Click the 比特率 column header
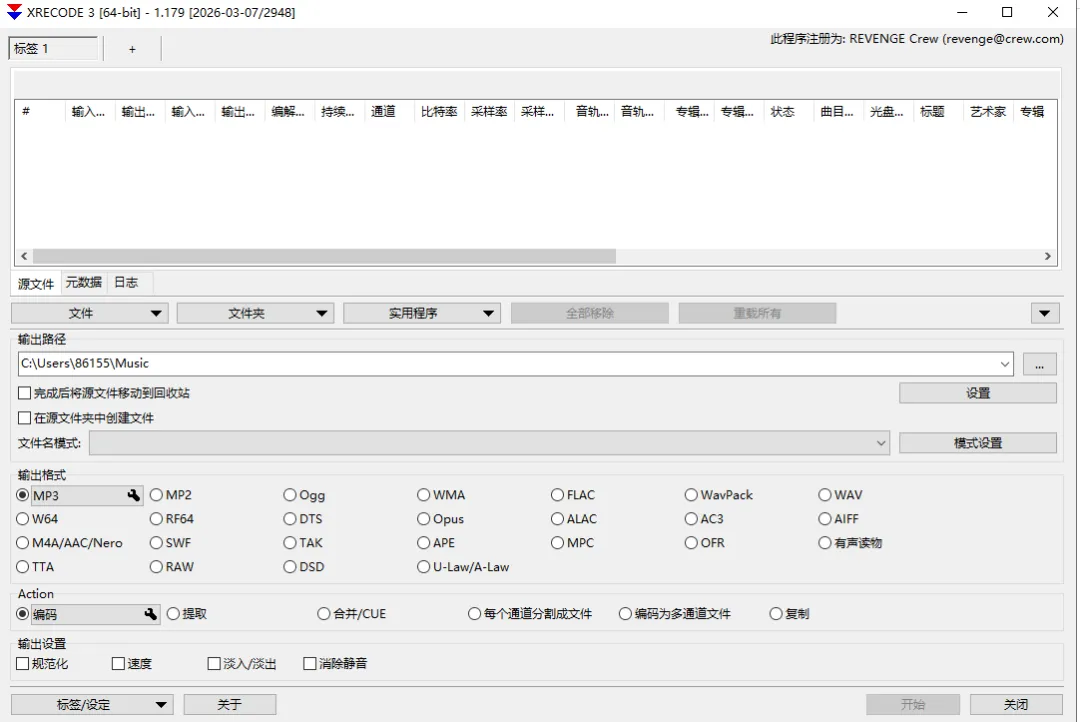Image resolution: width=1080 pixels, height=722 pixels. 439,112
